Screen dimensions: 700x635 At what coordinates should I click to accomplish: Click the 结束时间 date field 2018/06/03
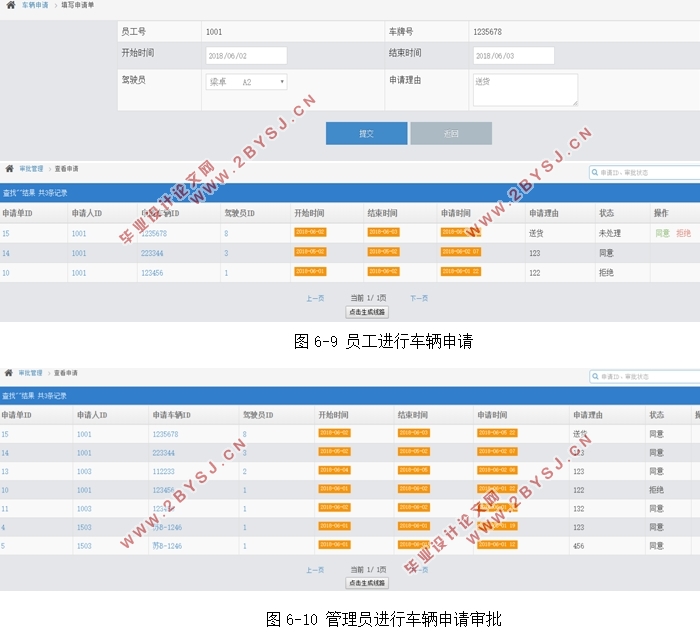click(514, 56)
